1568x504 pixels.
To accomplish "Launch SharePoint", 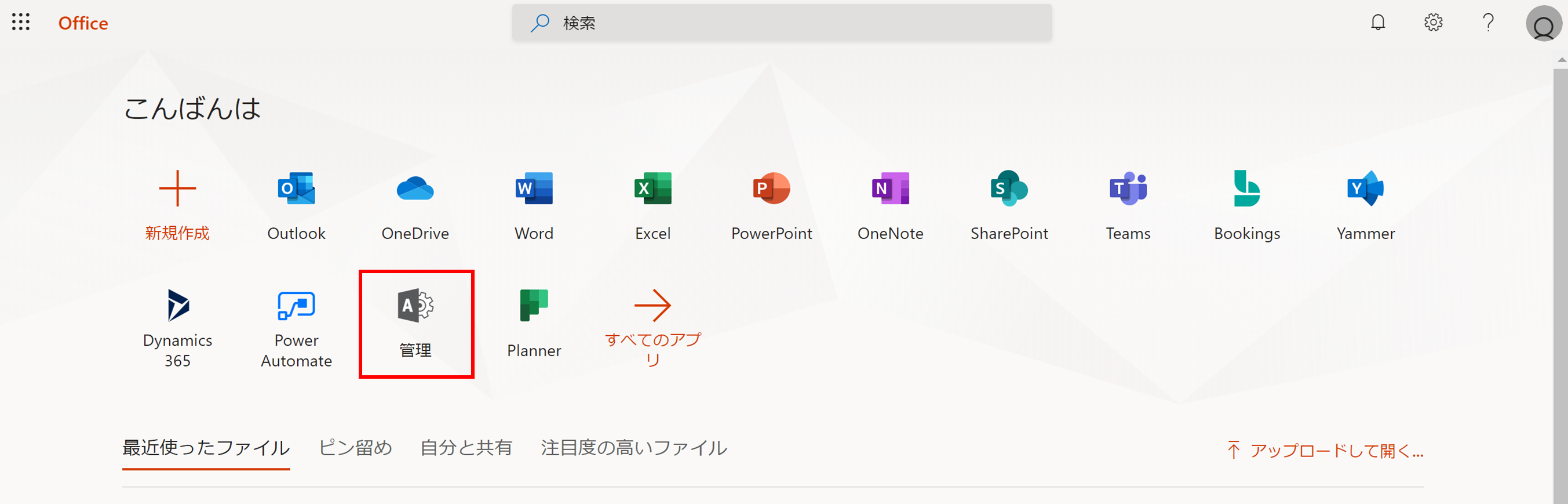I will click(x=1009, y=205).
